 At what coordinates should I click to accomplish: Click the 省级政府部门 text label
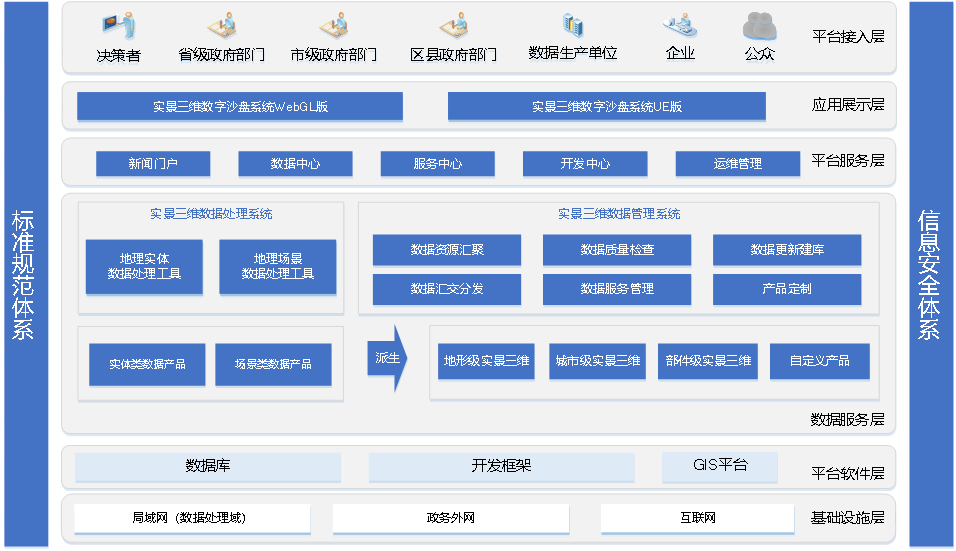[222, 55]
